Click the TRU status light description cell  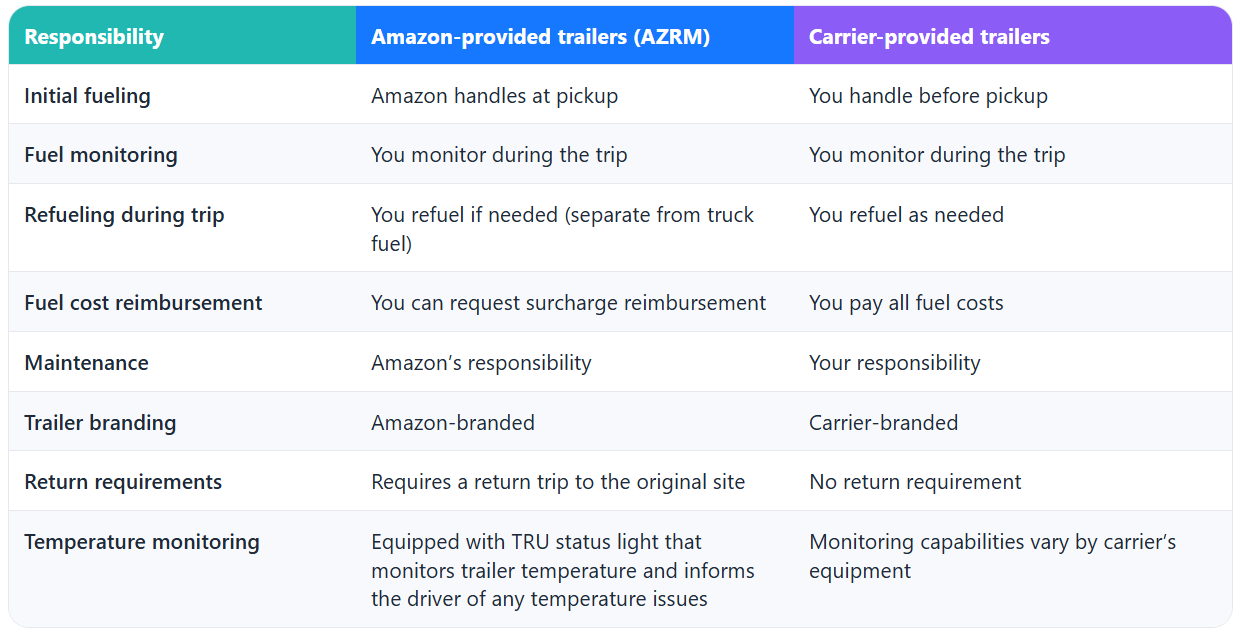coord(562,570)
